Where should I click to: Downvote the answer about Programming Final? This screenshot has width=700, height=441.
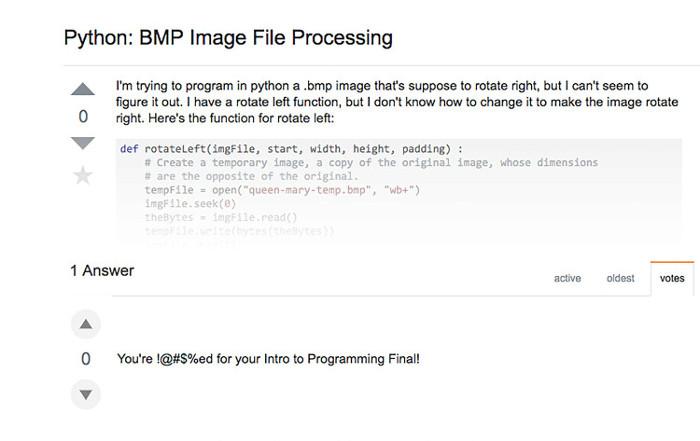pyautogui.click(x=86, y=394)
